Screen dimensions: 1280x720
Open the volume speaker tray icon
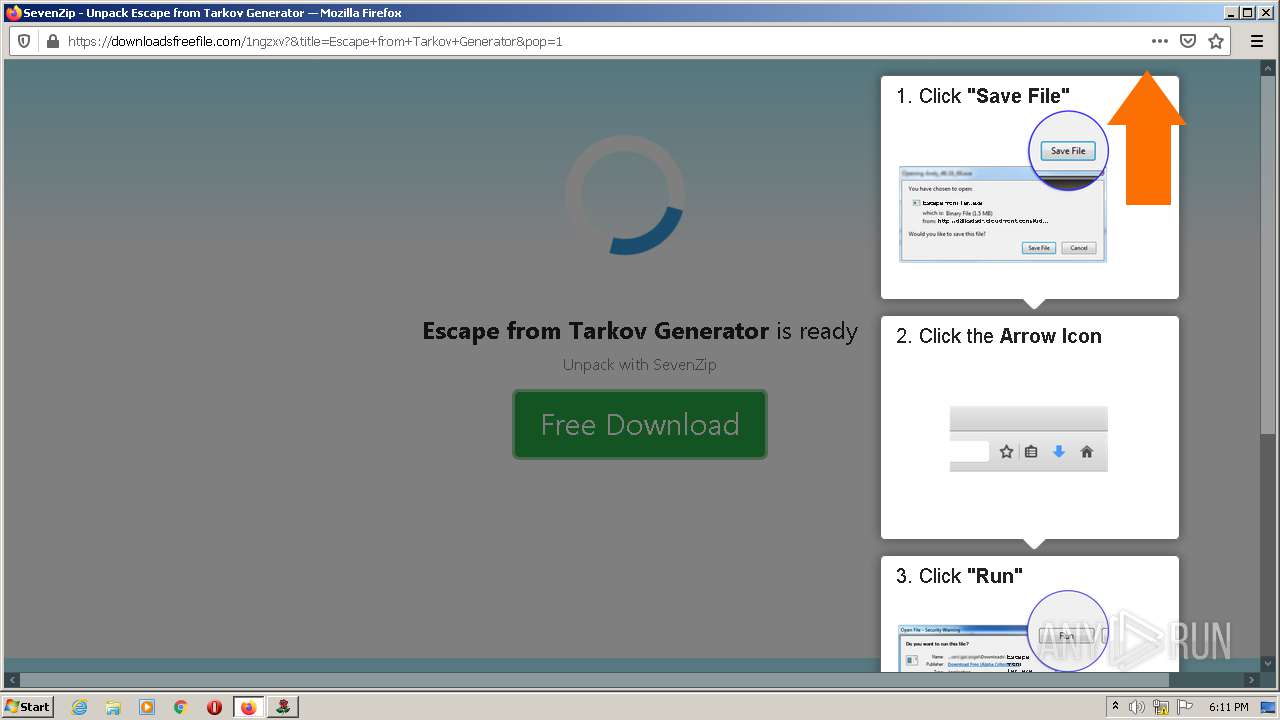1137,707
